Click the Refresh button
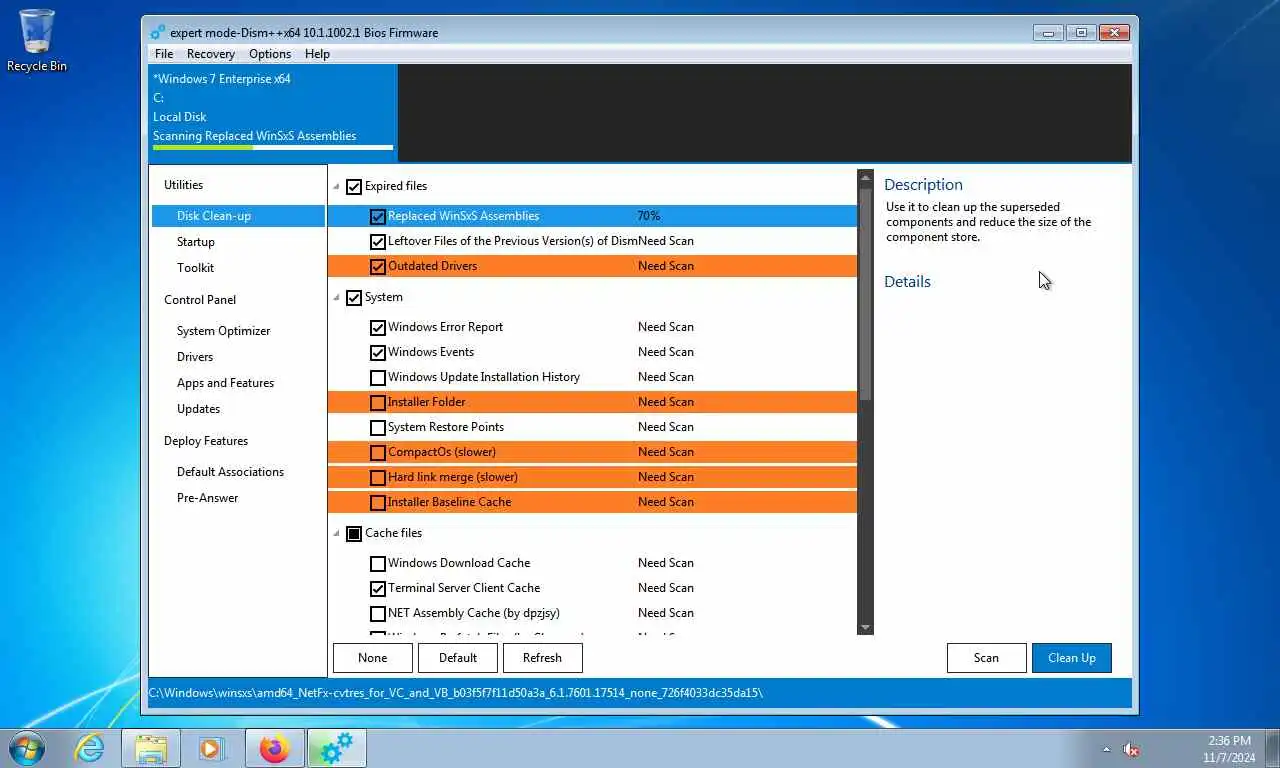This screenshot has height=768, width=1280. tap(542, 658)
